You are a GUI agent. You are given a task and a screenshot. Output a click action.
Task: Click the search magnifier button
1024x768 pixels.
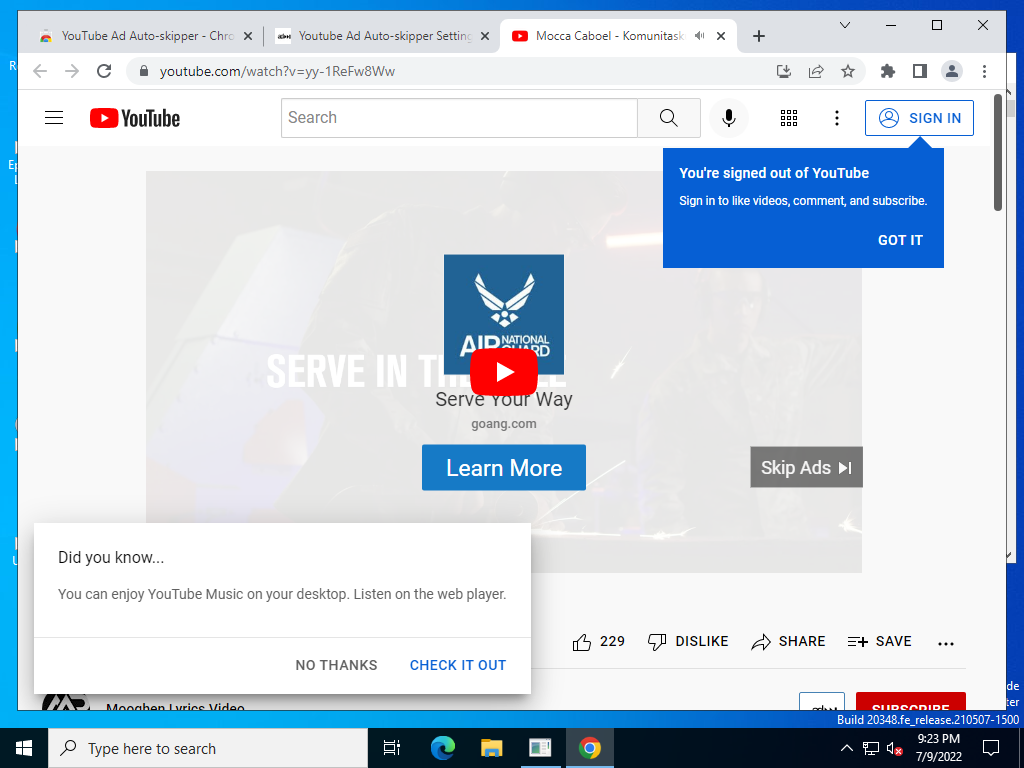click(x=669, y=118)
